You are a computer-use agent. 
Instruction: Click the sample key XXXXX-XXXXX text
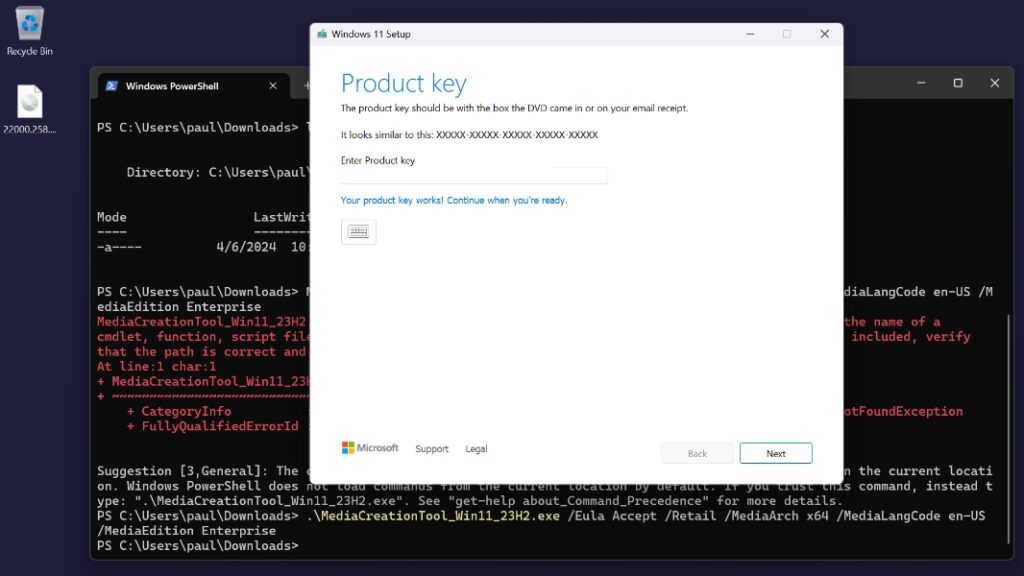pyautogui.click(x=517, y=135)
